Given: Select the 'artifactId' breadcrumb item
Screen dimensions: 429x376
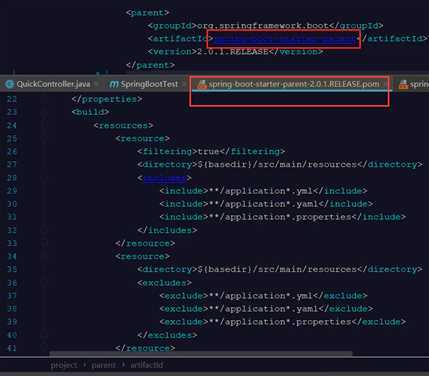Looking at the screenshot, I should (146, 365).
